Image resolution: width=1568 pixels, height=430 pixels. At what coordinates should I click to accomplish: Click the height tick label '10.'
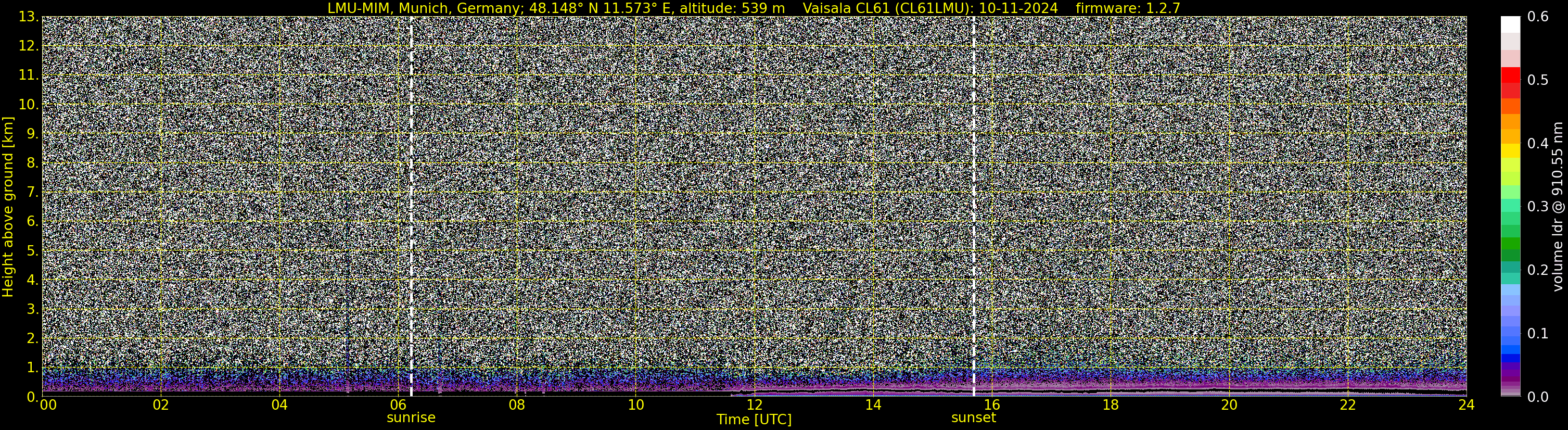point(29,105)
